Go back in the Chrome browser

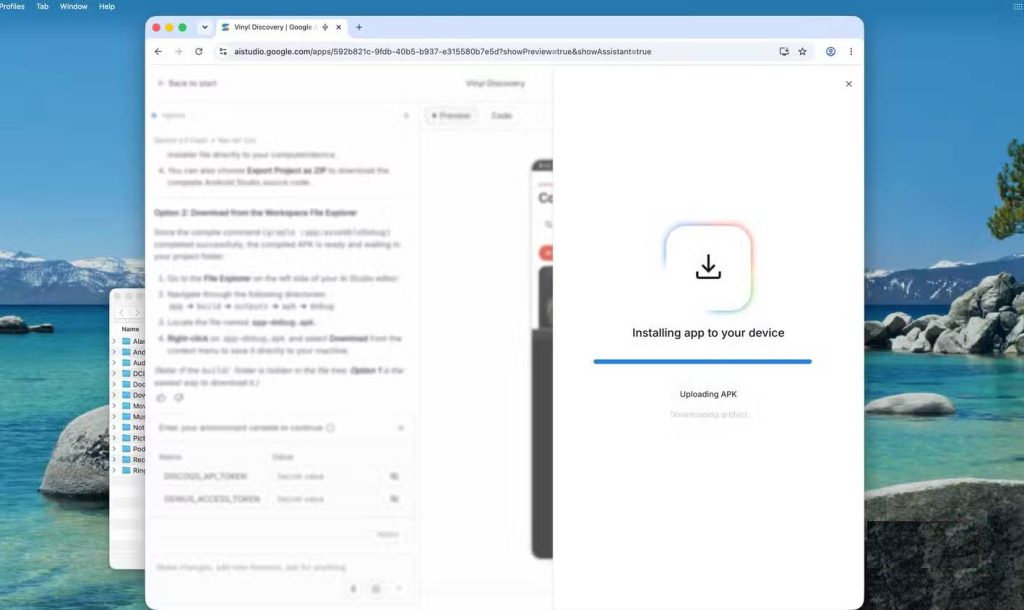[158, 52]
